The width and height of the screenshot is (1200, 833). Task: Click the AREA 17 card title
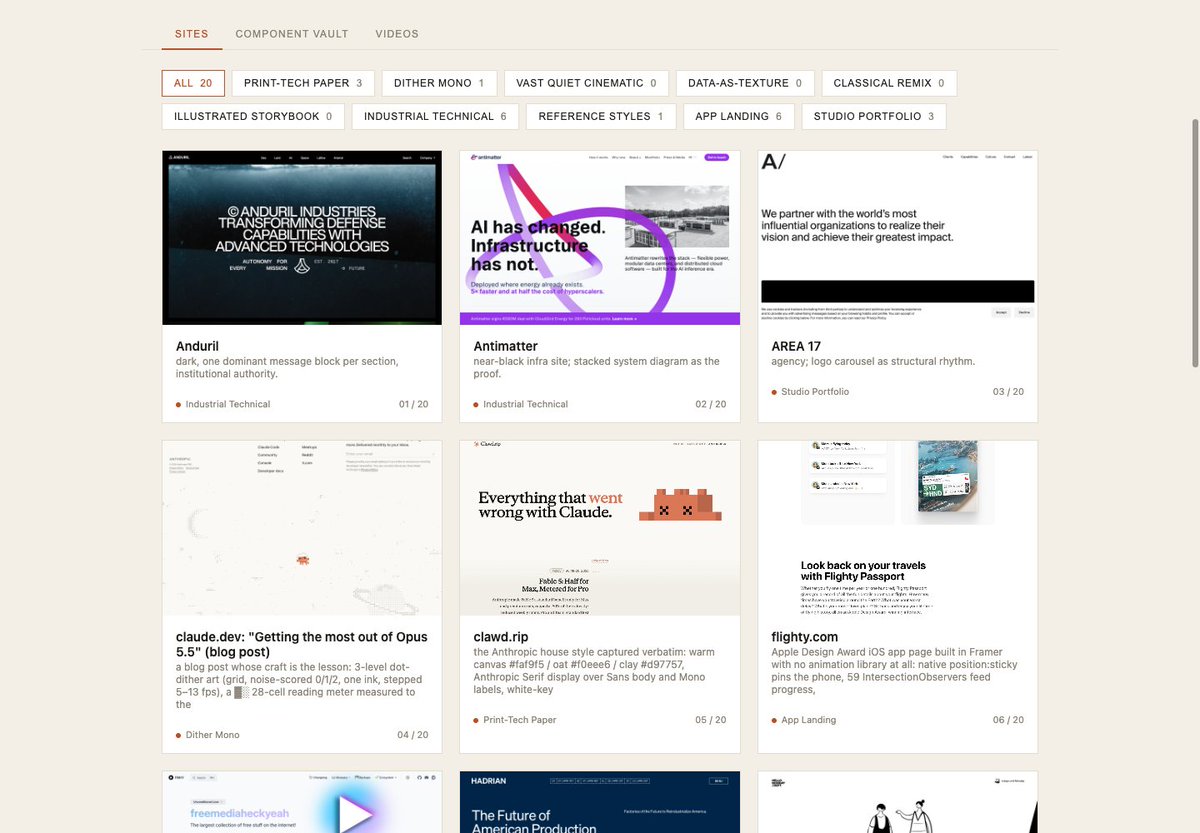796,347
